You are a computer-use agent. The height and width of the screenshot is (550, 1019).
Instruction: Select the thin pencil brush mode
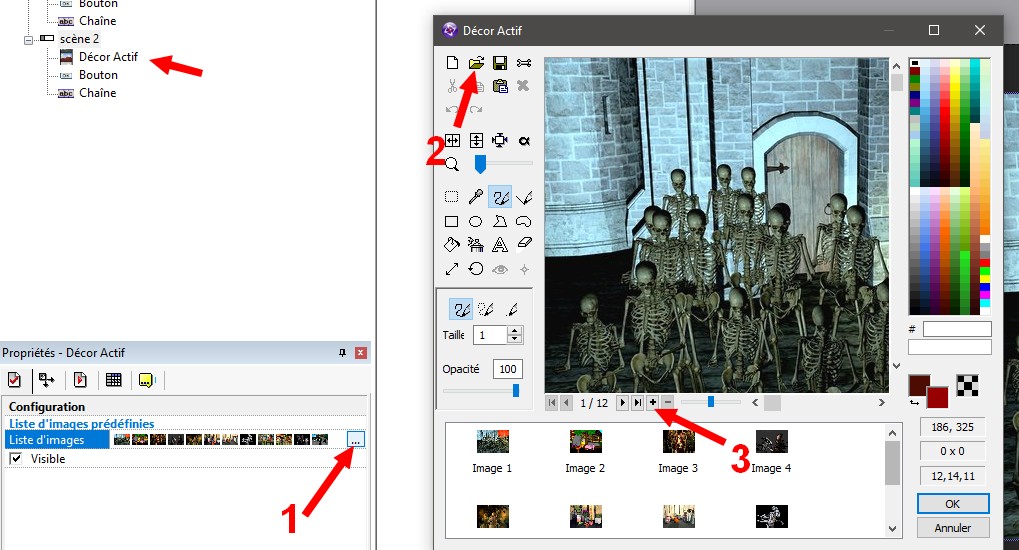click(511, 309)
